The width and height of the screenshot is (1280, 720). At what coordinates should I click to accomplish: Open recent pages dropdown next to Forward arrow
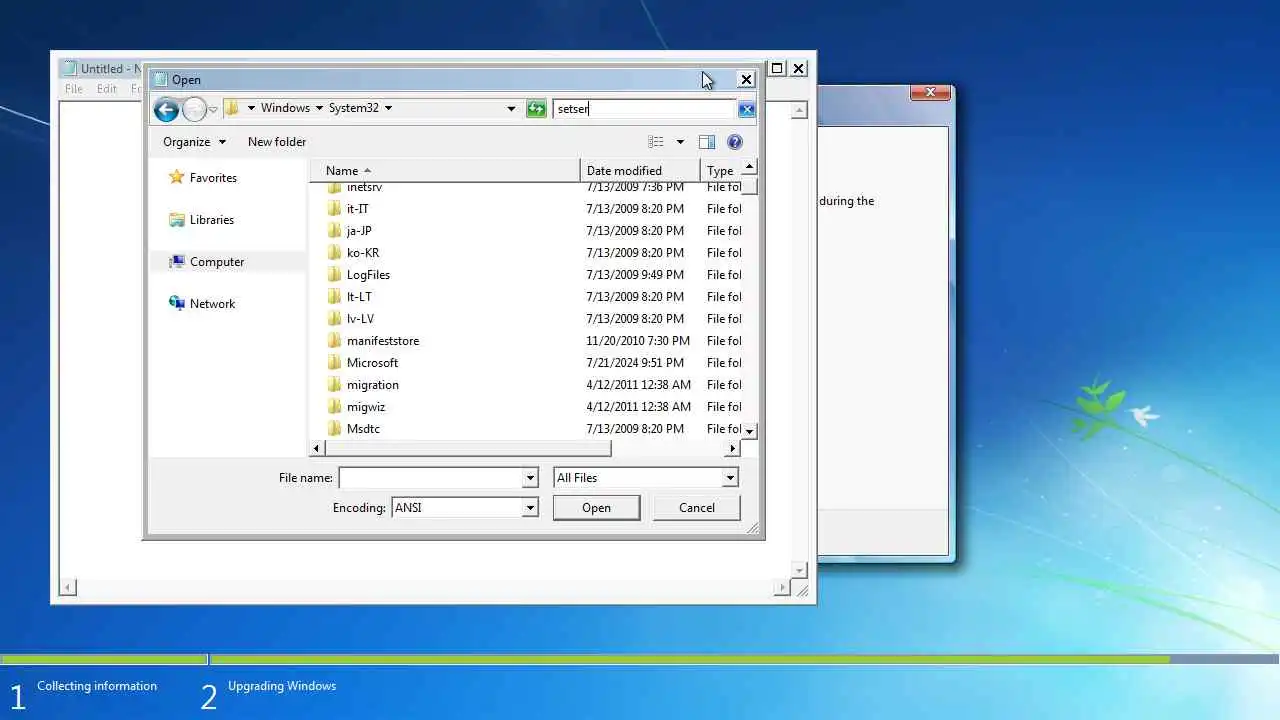[212, 109]
